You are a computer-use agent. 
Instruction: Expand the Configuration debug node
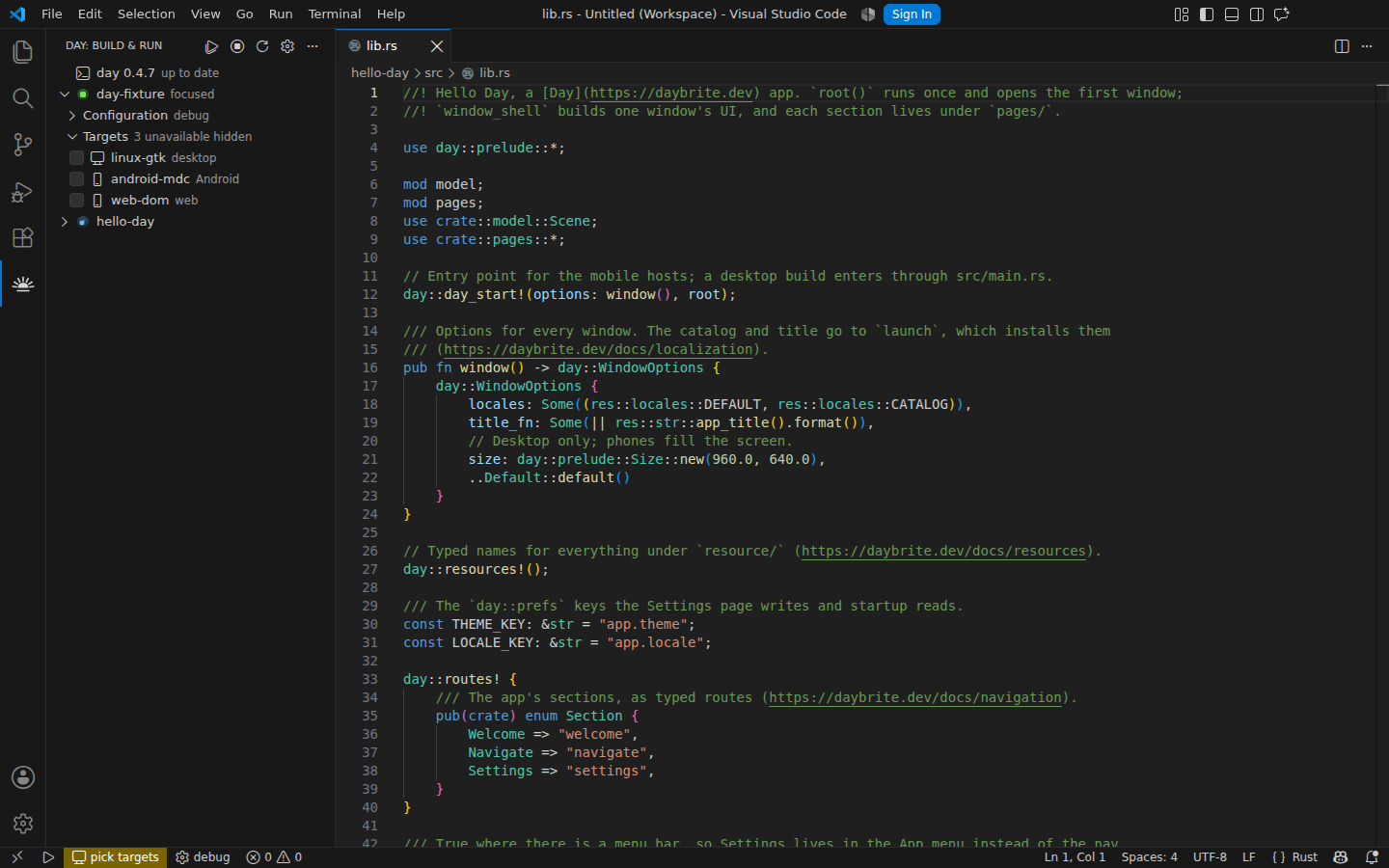pyautogui.click(x=72, y=116)
